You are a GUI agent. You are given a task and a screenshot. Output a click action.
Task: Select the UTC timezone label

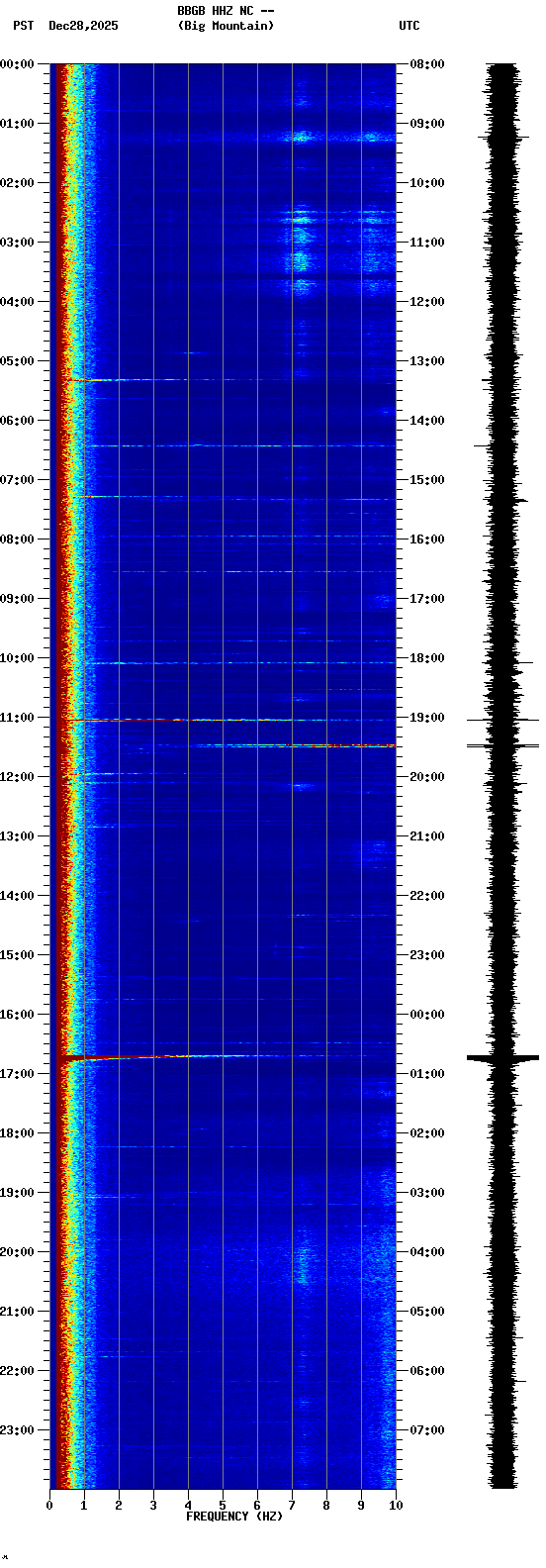click(x=409, y=26)
